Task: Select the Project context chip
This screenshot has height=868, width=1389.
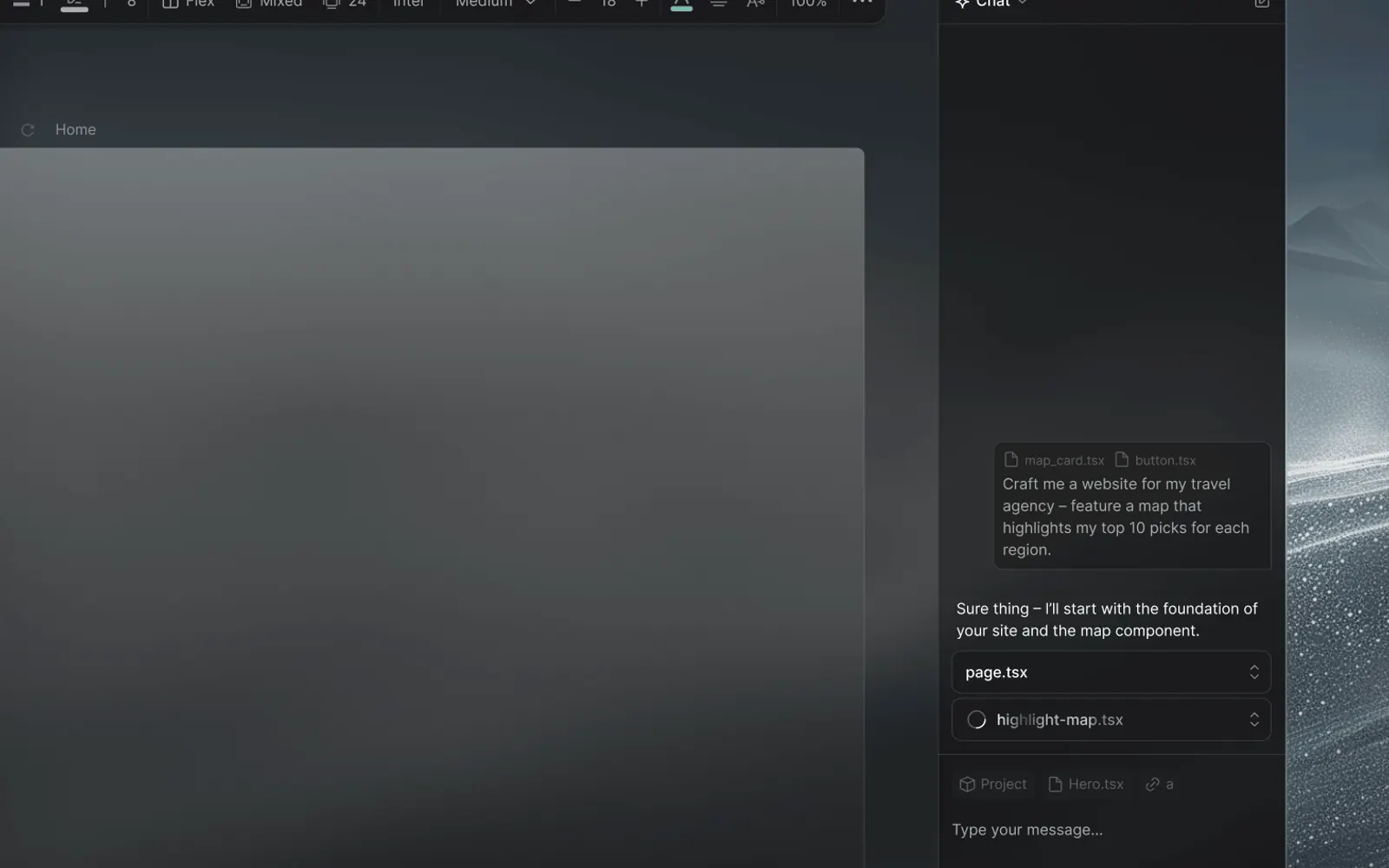Action: click(993, 785)
